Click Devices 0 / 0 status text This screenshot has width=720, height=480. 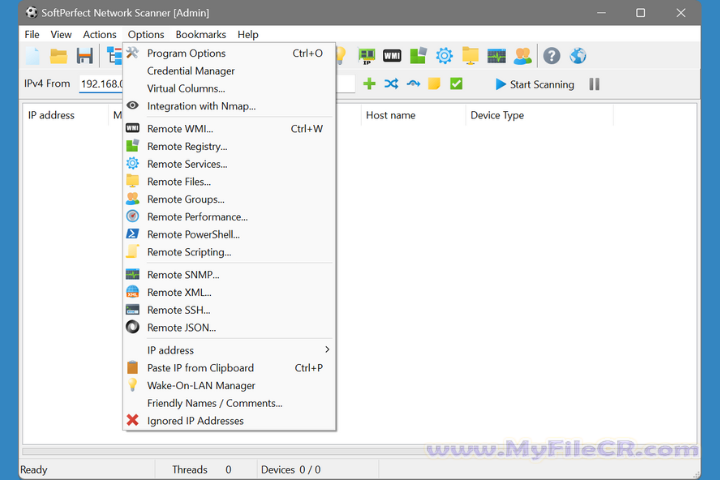coord(291,469)
